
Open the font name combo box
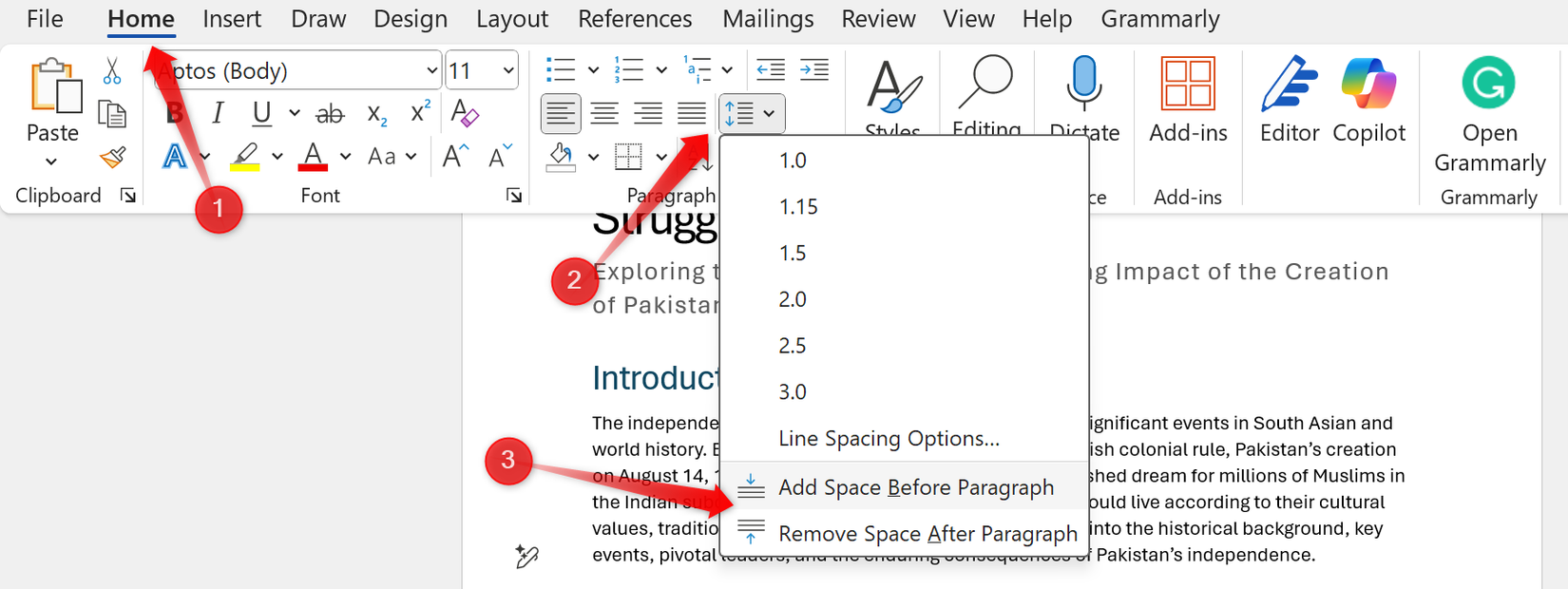297,70
